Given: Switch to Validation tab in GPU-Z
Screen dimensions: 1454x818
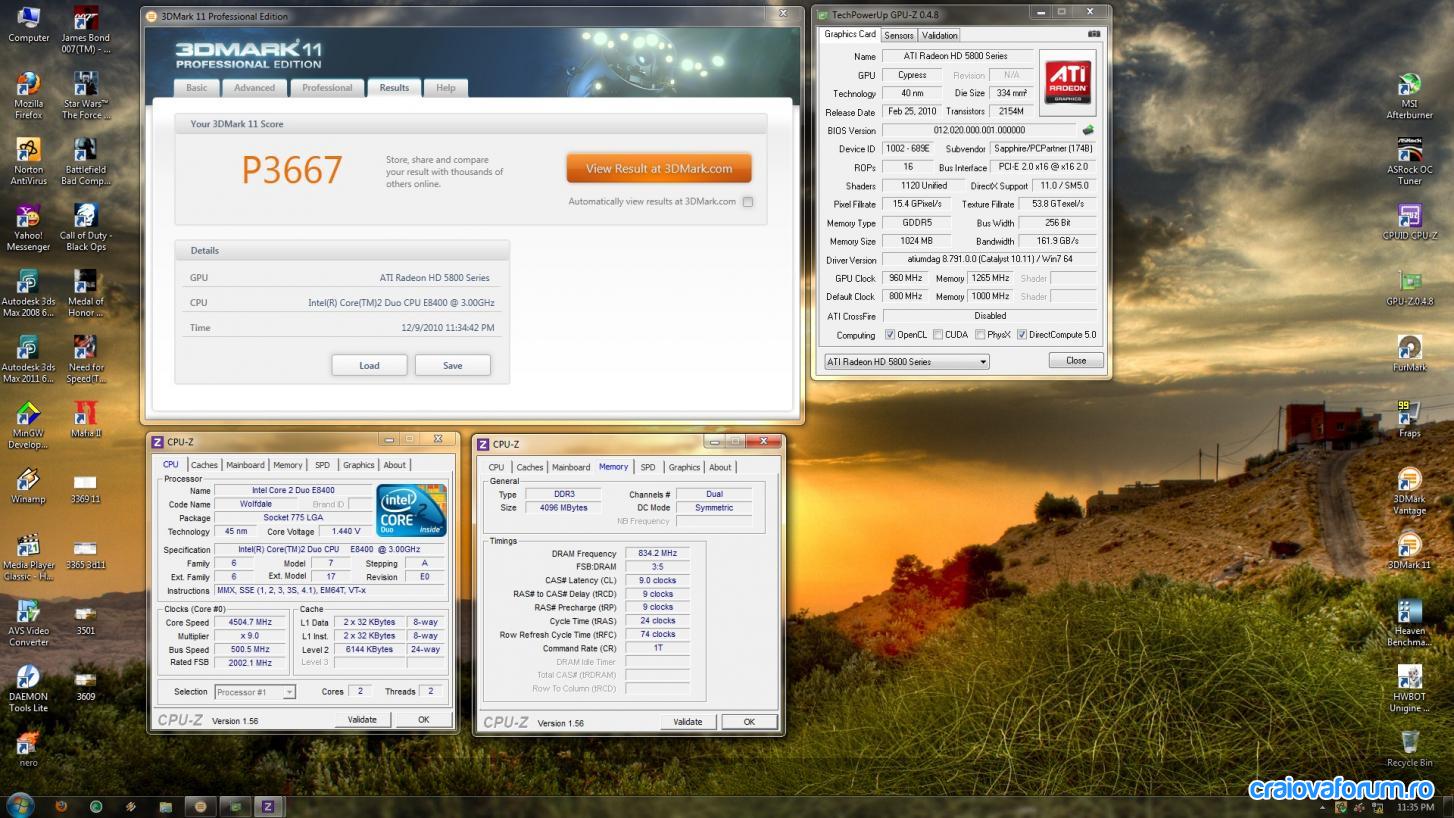Looking at the screenshot, I should pos(940,35).
